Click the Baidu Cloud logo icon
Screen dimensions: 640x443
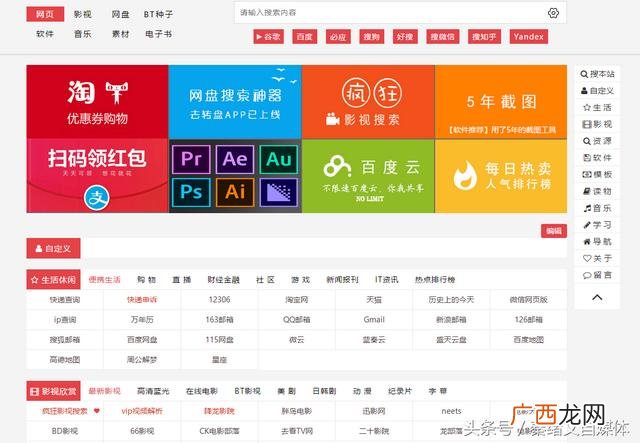(x=337, y=167)
